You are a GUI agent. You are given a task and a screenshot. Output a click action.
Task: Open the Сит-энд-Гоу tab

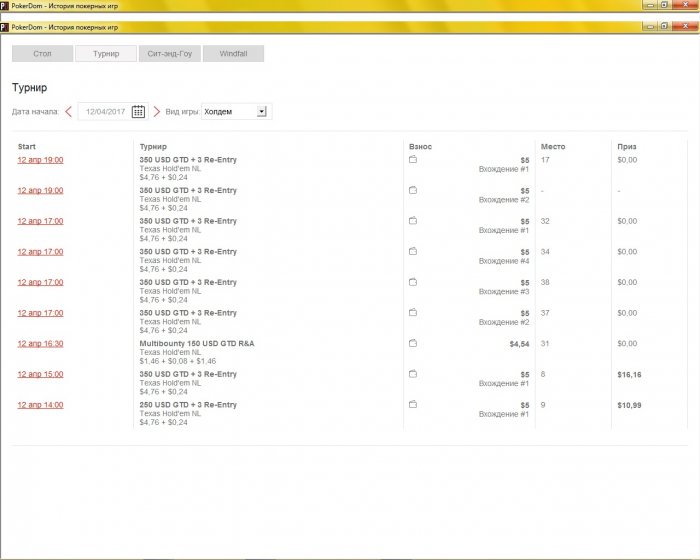[x=169, y=54]
